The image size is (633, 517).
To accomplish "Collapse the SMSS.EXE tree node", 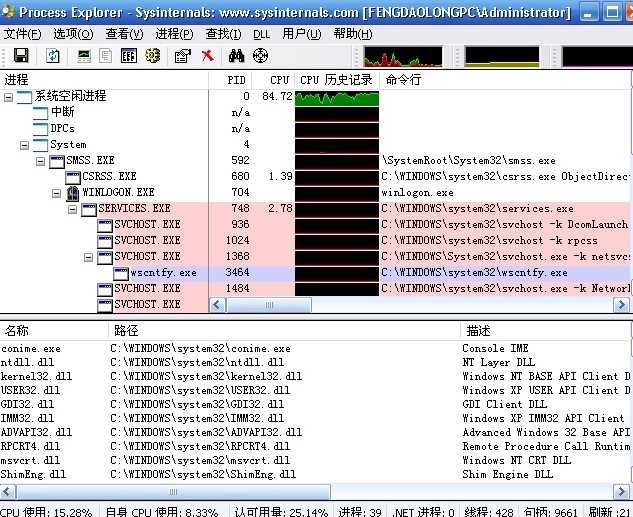I will coord(40,161).
